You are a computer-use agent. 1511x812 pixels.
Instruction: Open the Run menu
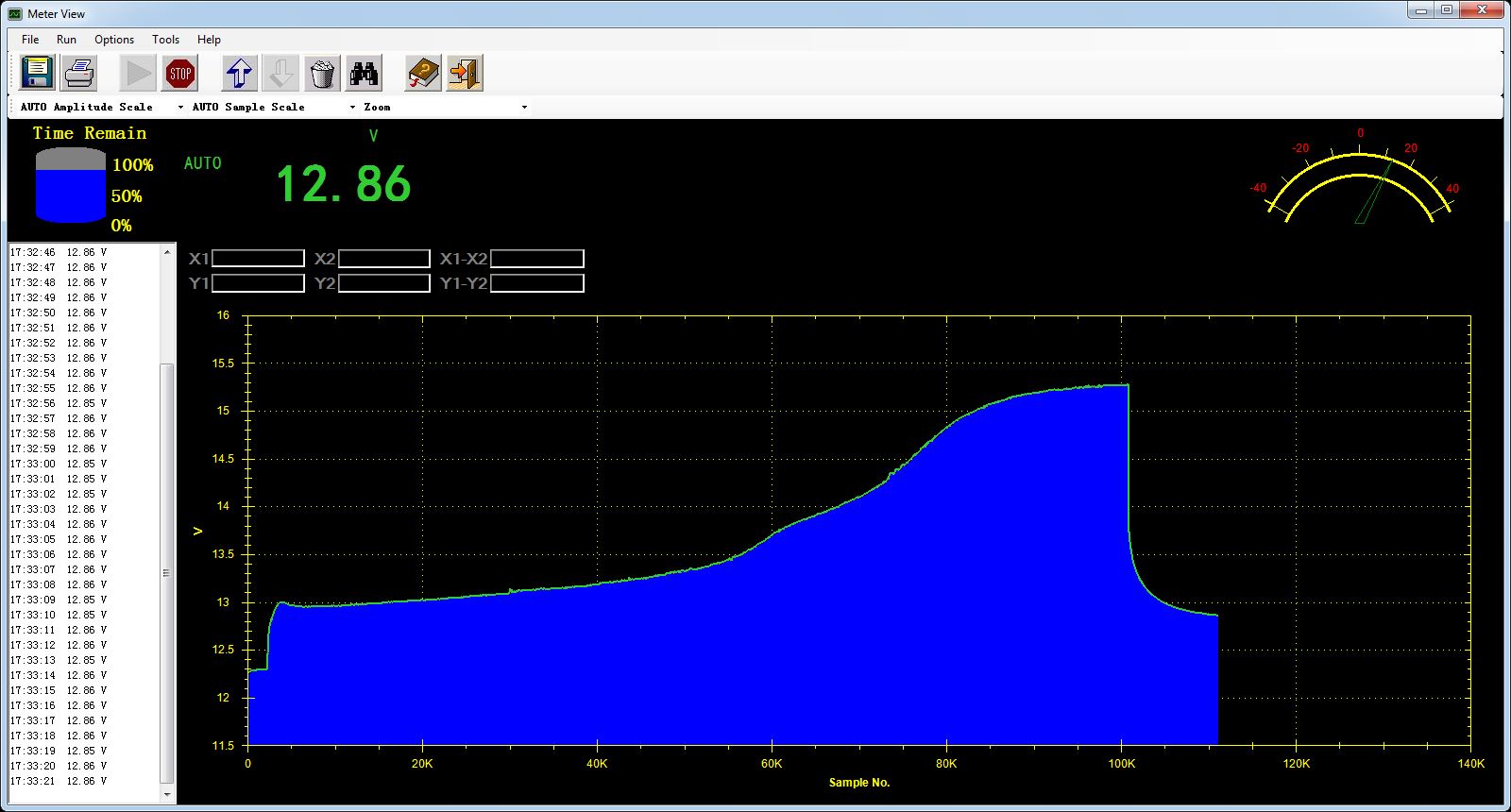tap(66, 40)
